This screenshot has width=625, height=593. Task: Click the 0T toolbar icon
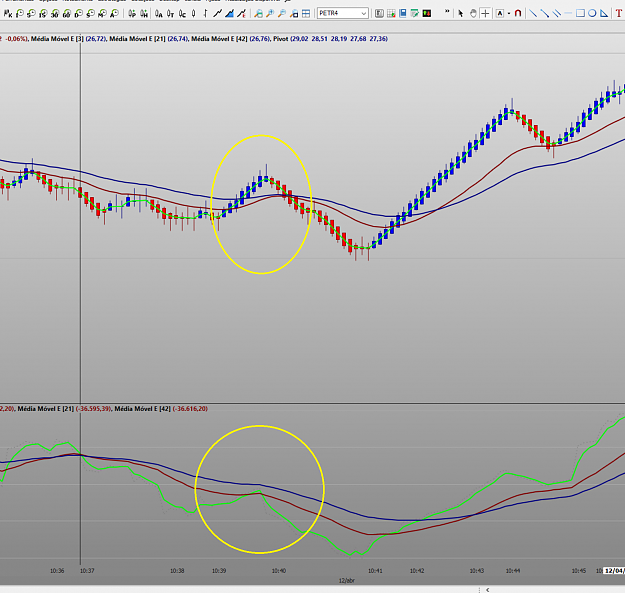170,14
